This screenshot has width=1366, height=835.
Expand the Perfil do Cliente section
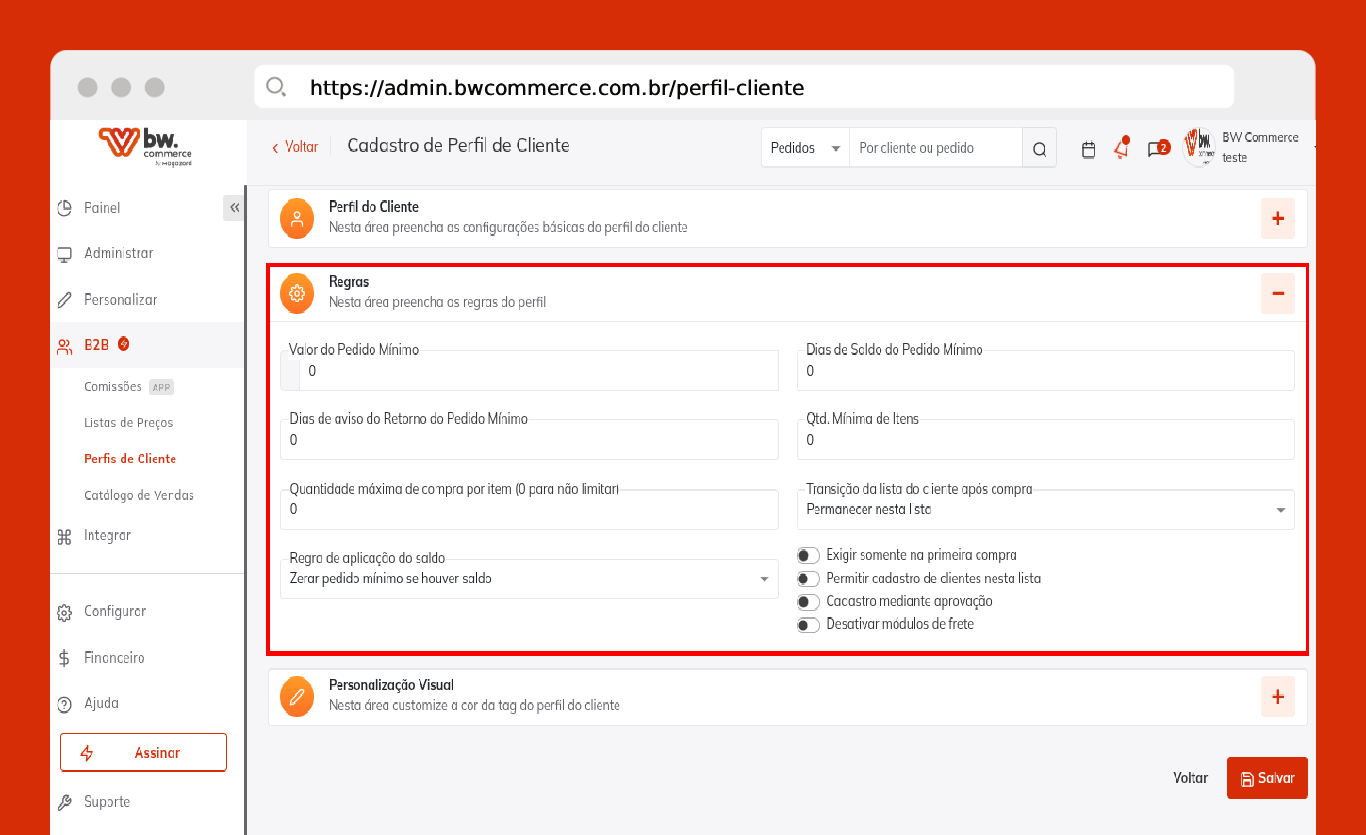coord(1277,218)
